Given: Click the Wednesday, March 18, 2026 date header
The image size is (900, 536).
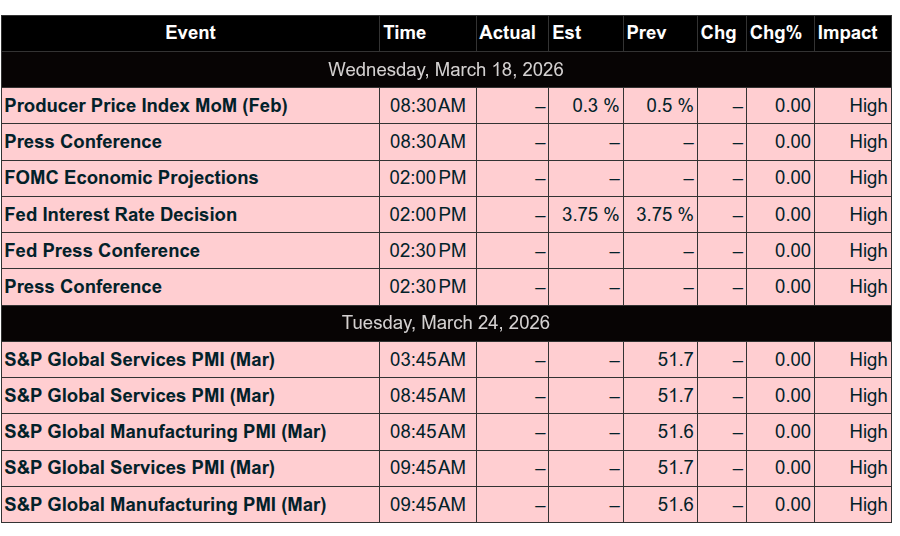Looking at the screenshot, I should 446,70.
